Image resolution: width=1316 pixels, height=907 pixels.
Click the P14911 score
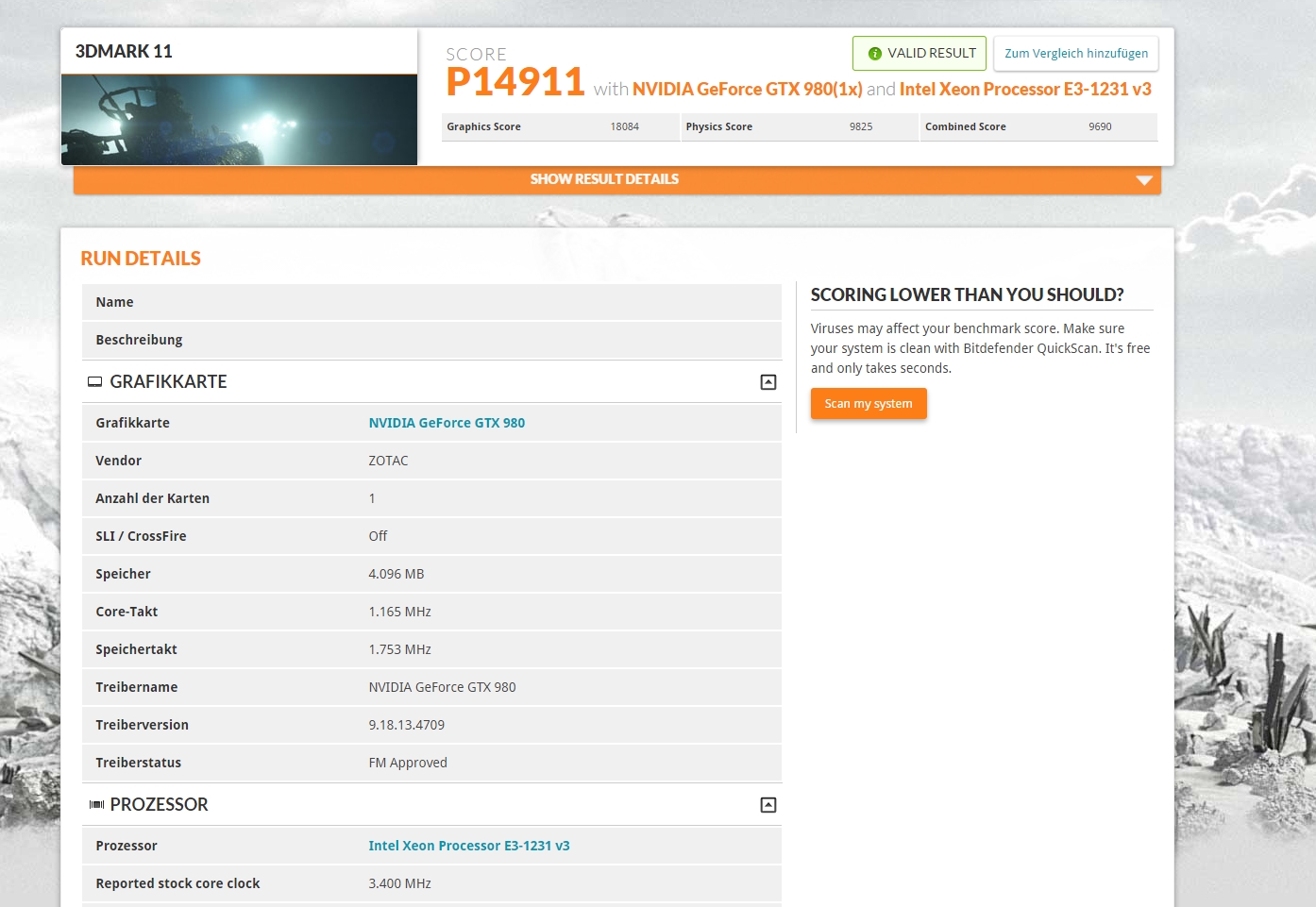click(515, 82)
